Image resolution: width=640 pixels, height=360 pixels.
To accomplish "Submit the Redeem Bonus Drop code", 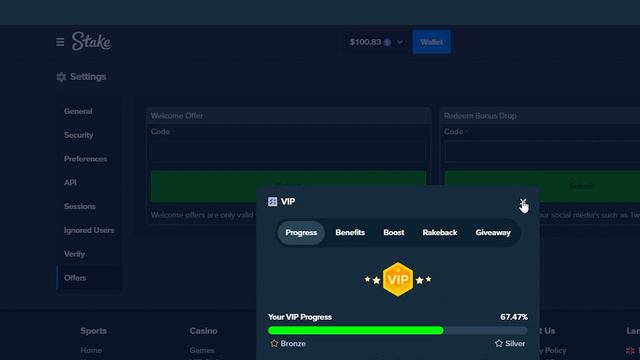I will click(542, 186).
